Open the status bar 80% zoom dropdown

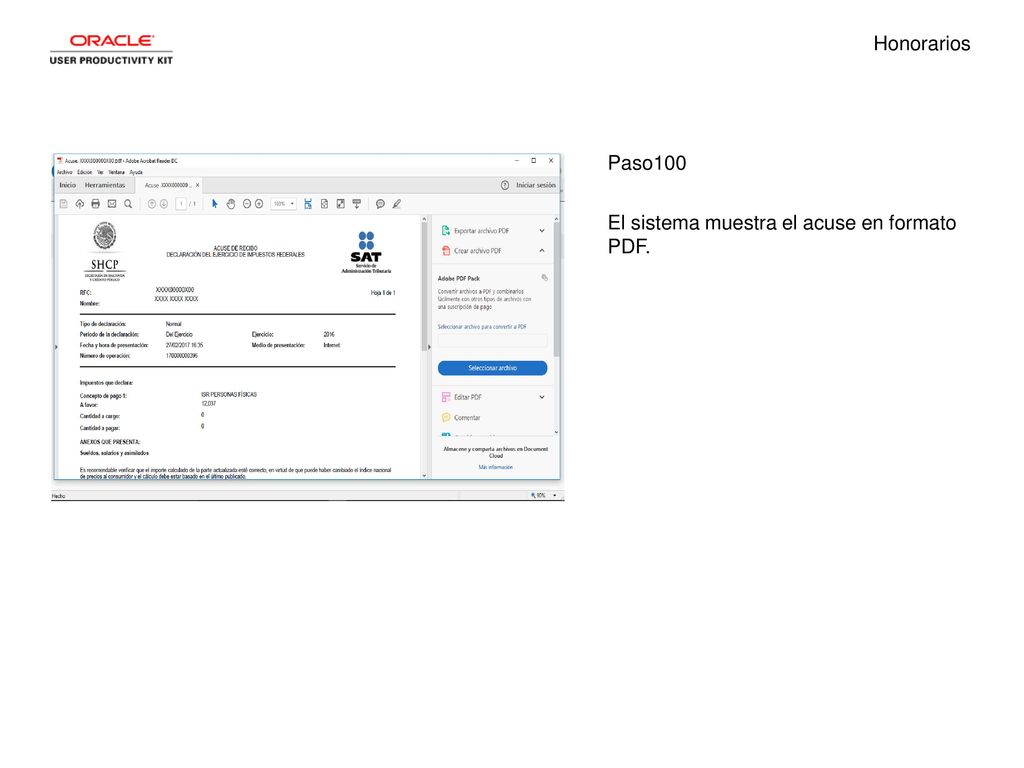click(554, 496)
